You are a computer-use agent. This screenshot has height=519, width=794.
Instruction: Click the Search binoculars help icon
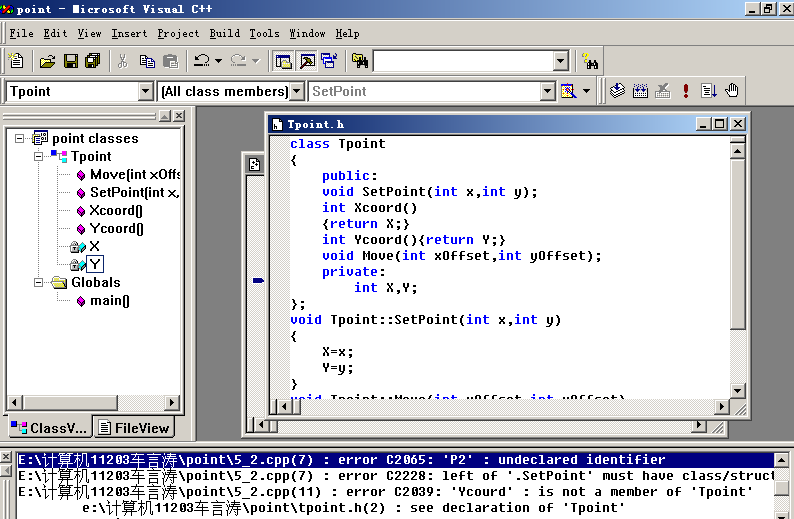[x=589, y=61]
